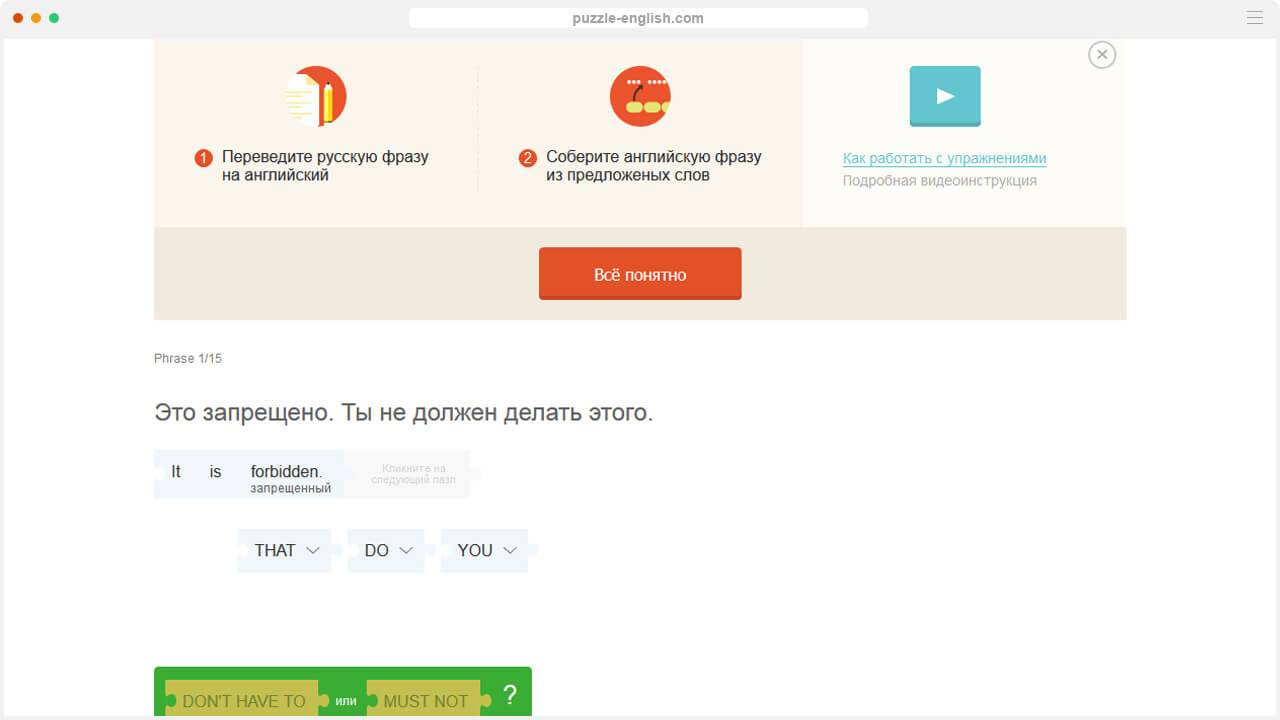Click the green window maximize dot
Viewport: 1280px width, 720px height.
(x=54, y=18)
